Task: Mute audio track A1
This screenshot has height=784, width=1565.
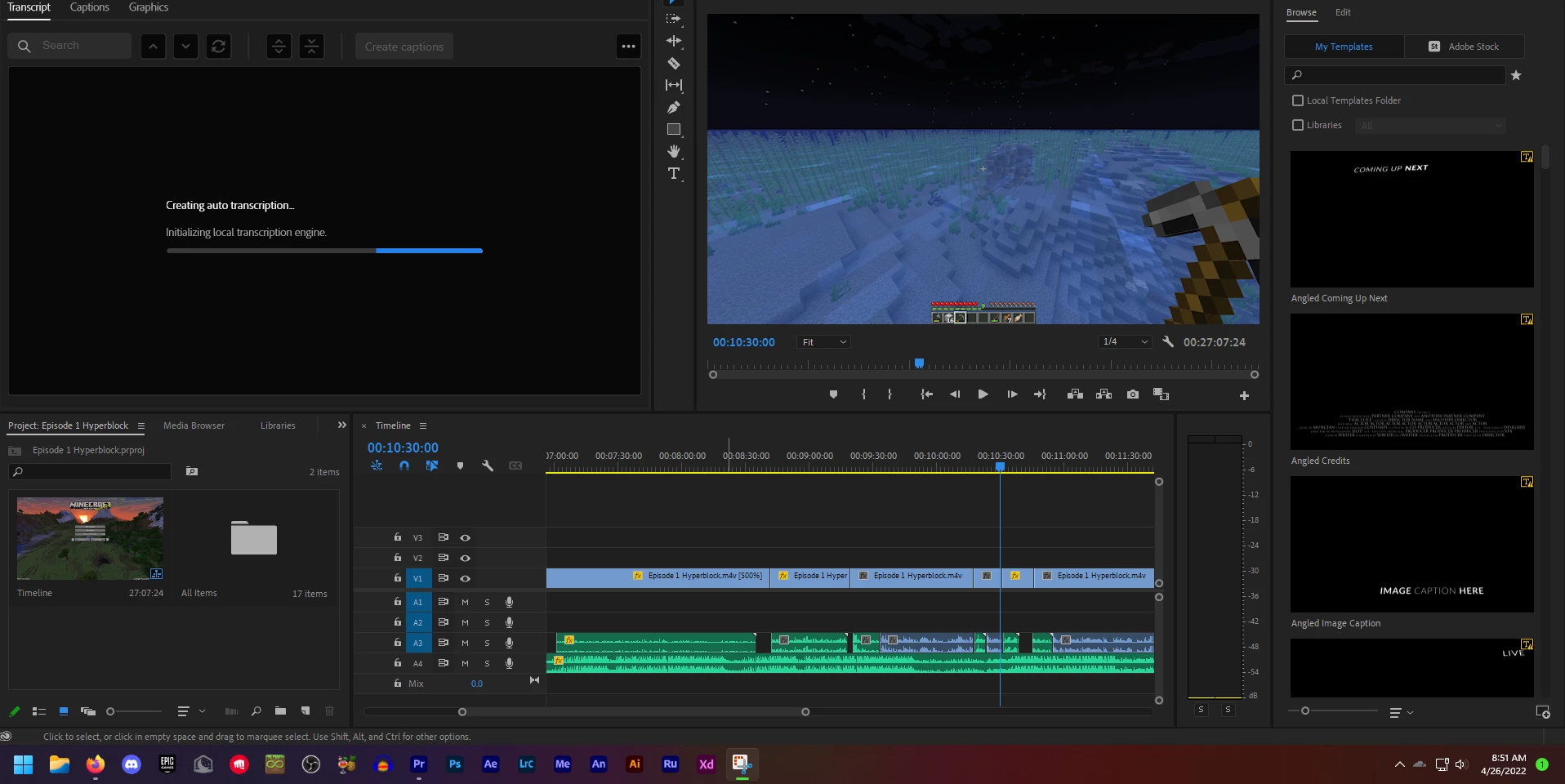Action: point(465,602)
